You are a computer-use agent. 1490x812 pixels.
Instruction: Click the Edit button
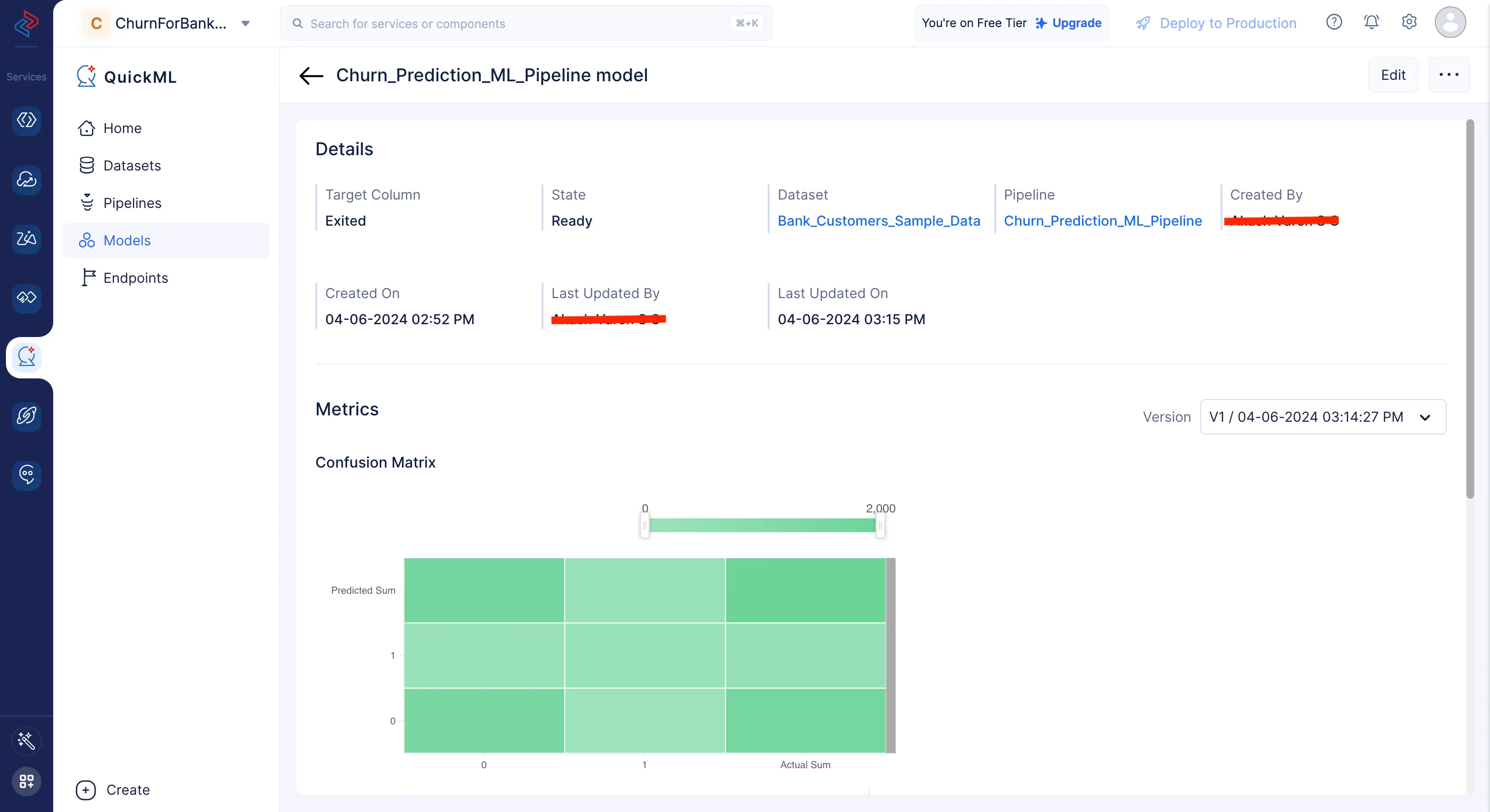(1393, 74)
